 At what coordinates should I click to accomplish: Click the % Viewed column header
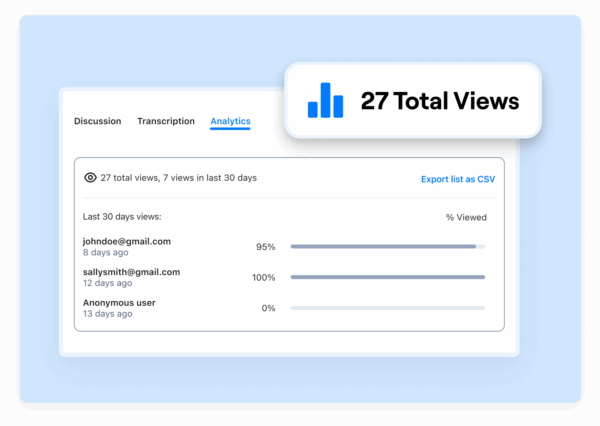tap(466, 217)
